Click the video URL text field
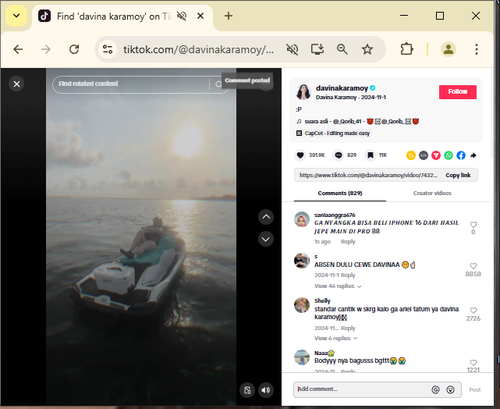 tap(368, 175)
